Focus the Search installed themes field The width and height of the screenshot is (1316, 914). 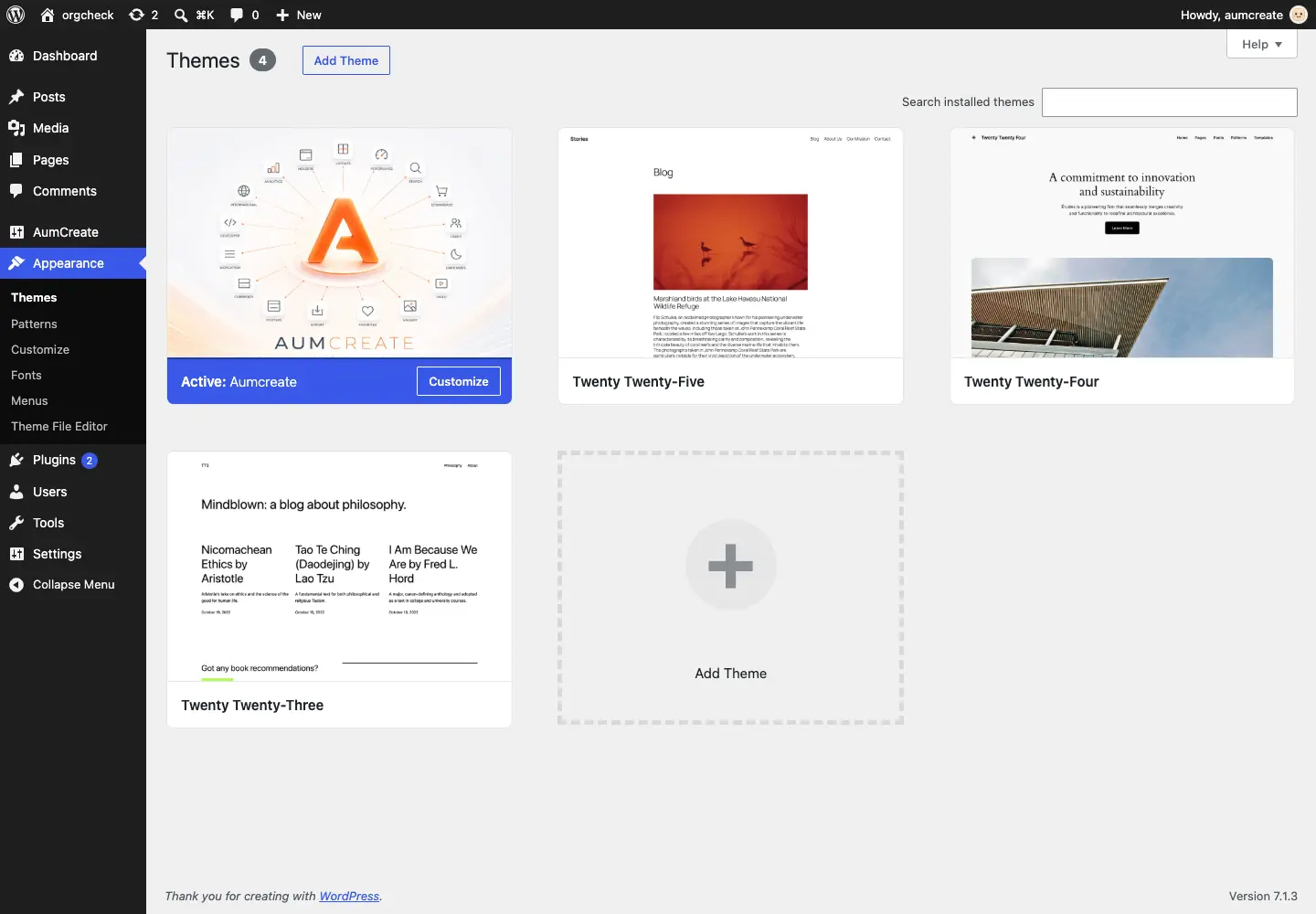tap(1170, 102)
